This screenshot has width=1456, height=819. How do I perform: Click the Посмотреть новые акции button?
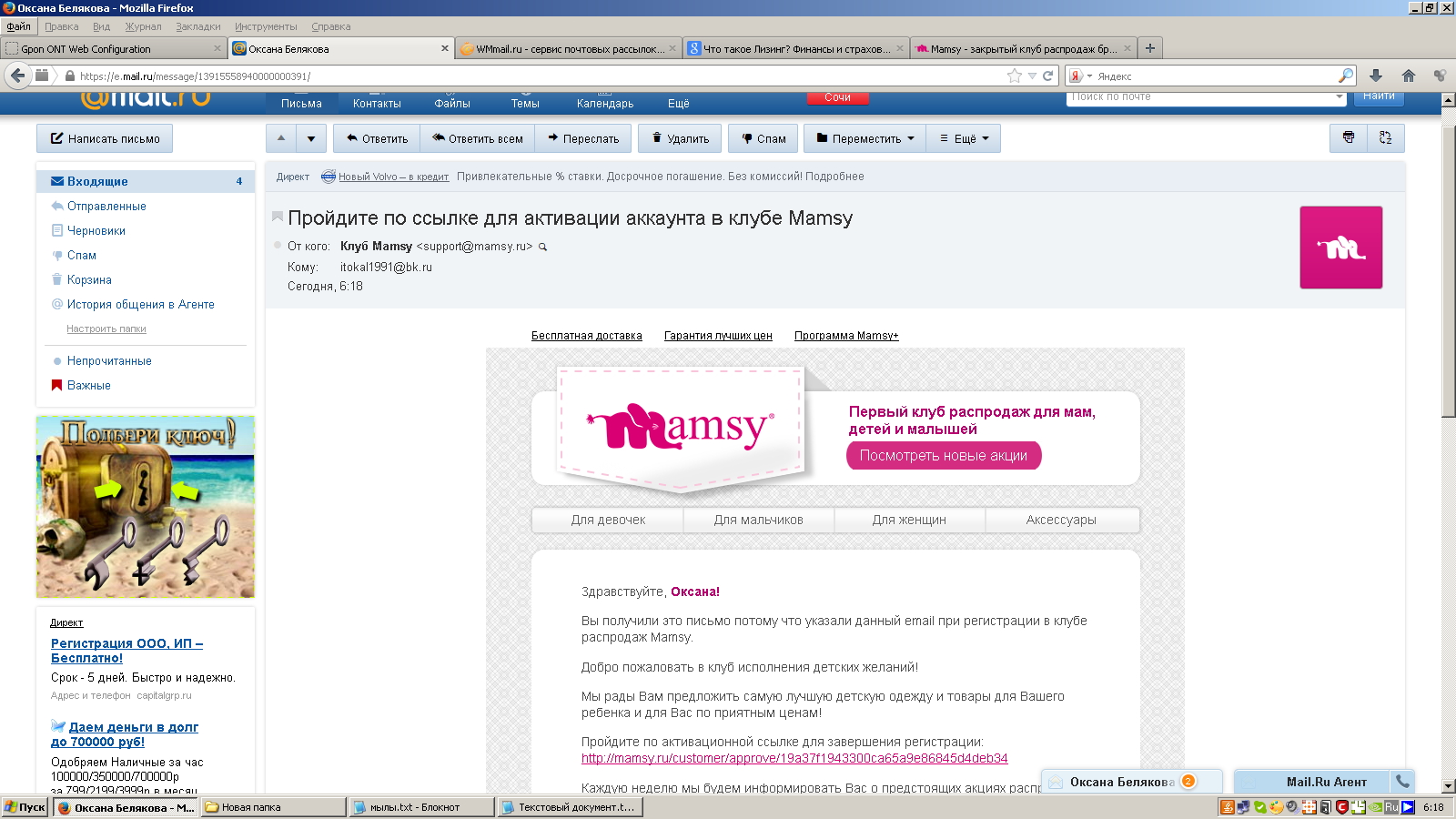944,456
